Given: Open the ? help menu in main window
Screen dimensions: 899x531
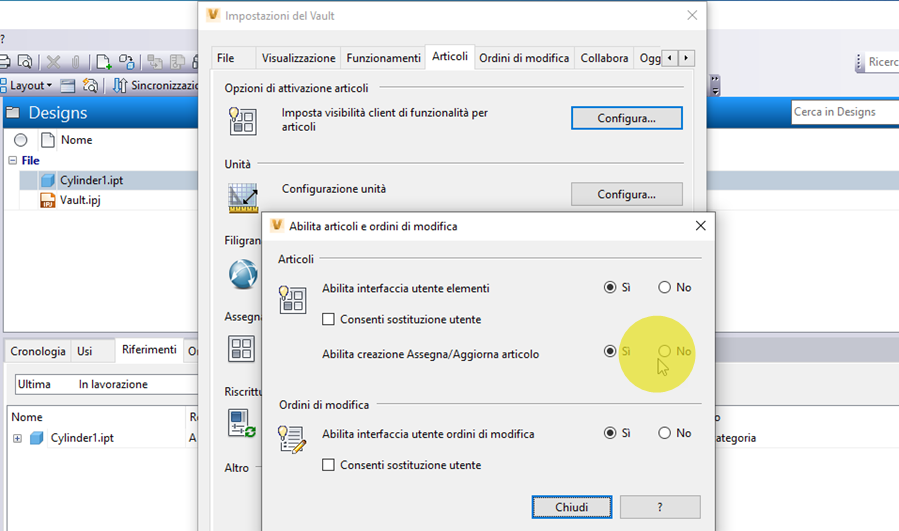Looking at the screenshot, I should click(3, 39).
